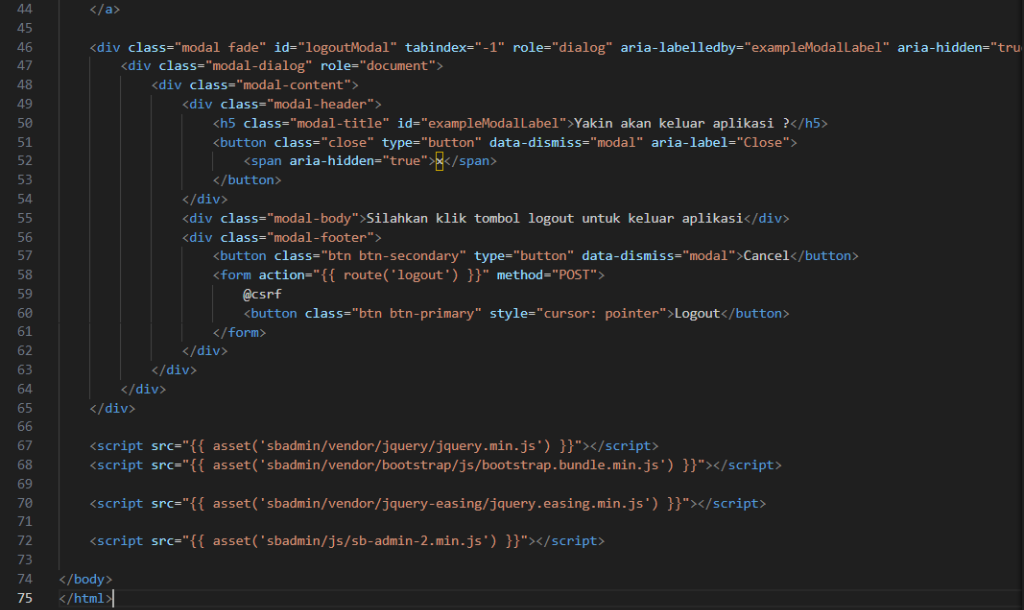Click the text "Silahkan klik tombol logout untuk keluar aplikasi"
Image resolution: width=1024 pixels, height=610 pixels.
coord(554,218)
